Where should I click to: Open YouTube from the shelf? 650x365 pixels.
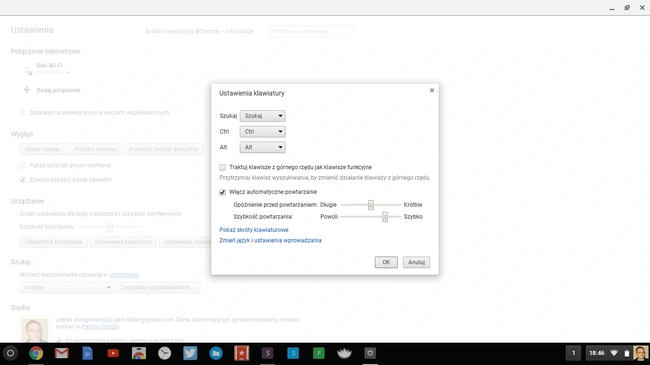tap(113, 353)
